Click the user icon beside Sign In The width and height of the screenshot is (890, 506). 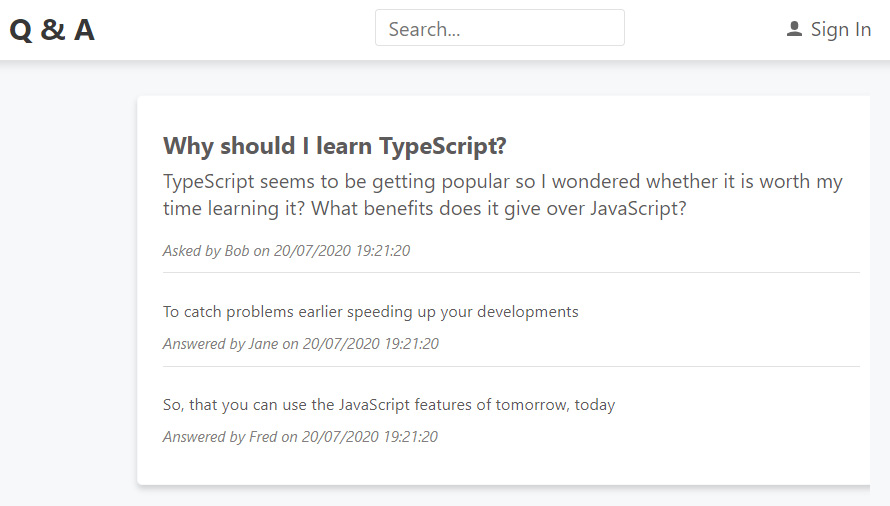pos(794,29)
